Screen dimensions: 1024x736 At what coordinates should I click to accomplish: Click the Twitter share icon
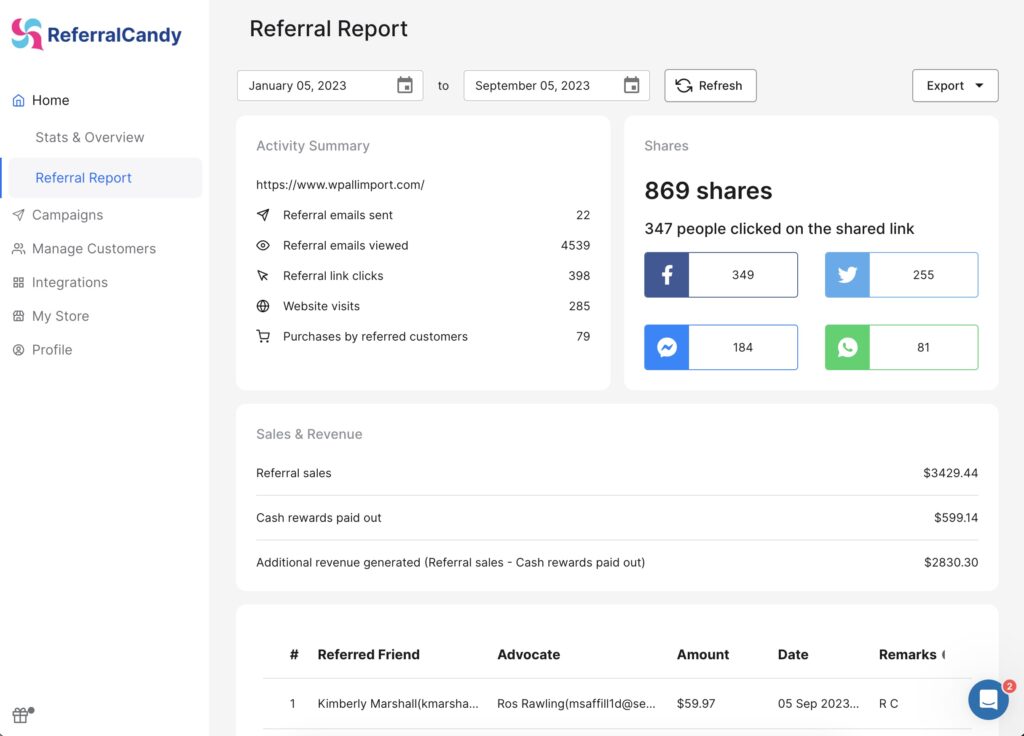[847, 274]
